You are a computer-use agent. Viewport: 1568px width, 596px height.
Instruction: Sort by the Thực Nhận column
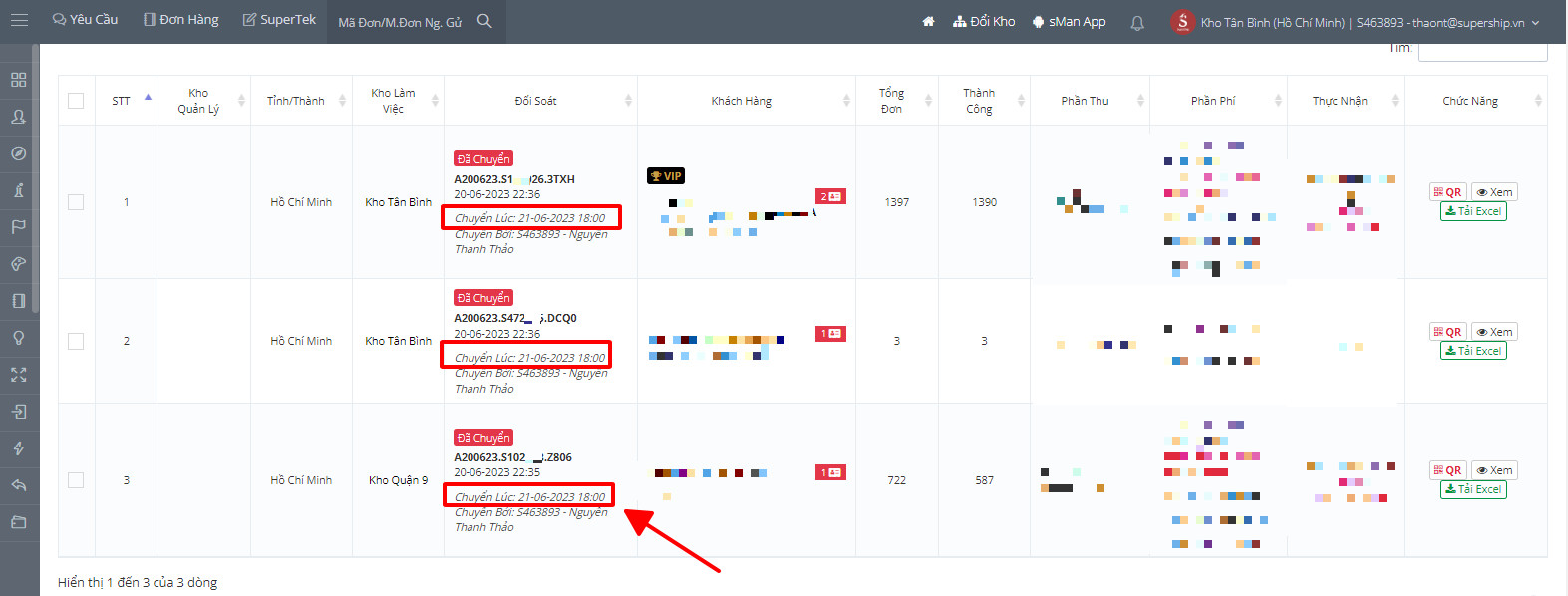(1345, 101)
